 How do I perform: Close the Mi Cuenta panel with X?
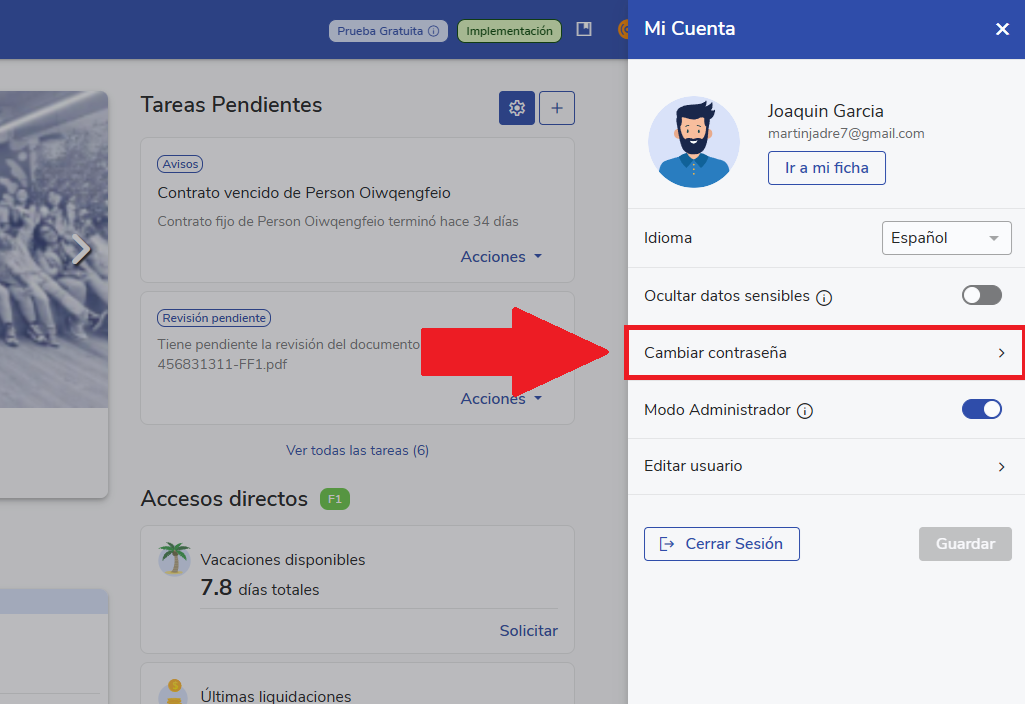[1002, 29]
